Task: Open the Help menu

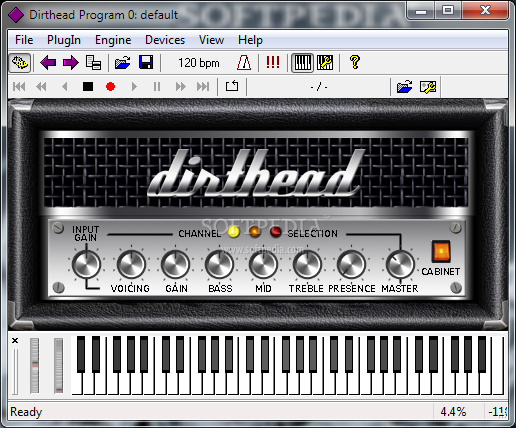Action: click(x=250, y=40)
